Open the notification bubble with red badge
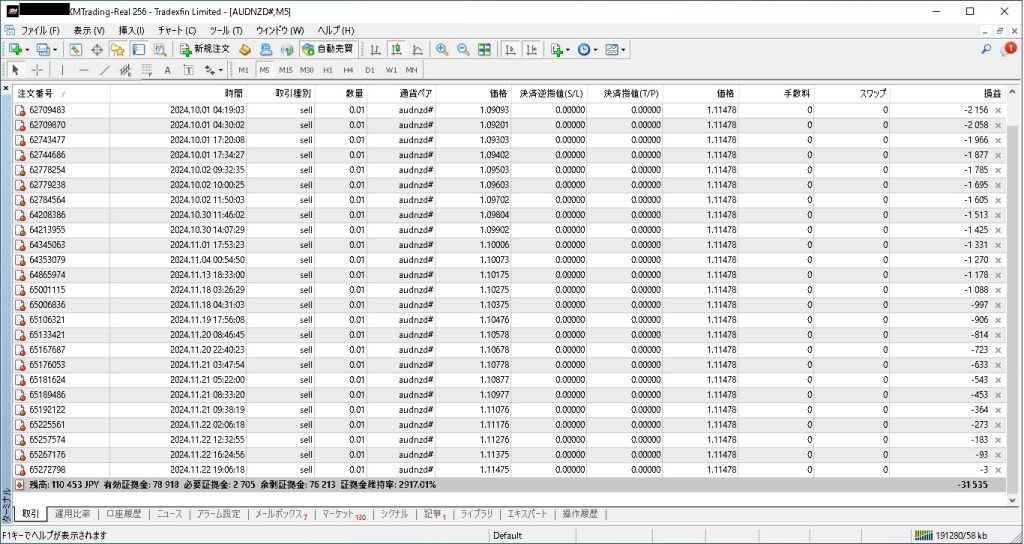This screenshot has width=1024, height=544. (x=1007, y=49)
